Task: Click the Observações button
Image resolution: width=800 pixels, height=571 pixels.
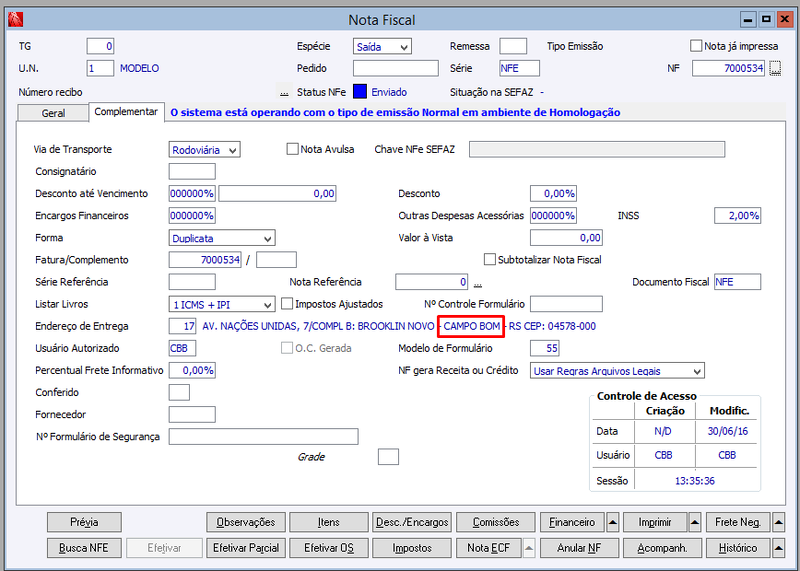Action: [x=246, y=522]
